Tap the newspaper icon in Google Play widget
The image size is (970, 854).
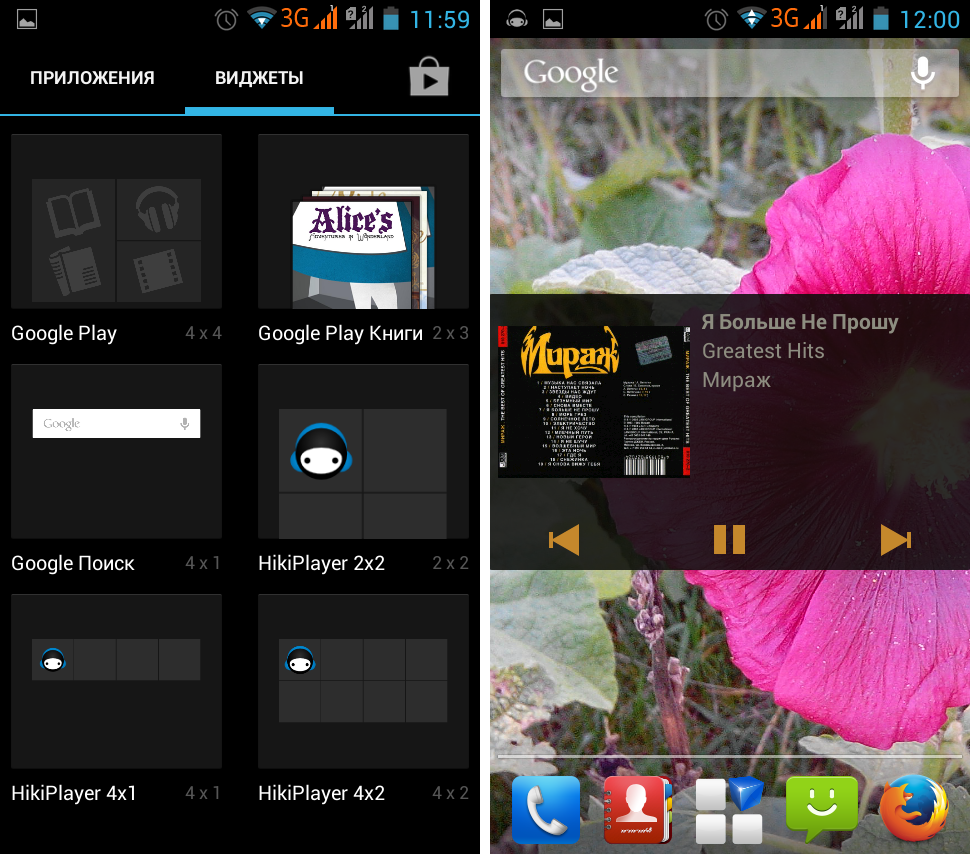74,271
